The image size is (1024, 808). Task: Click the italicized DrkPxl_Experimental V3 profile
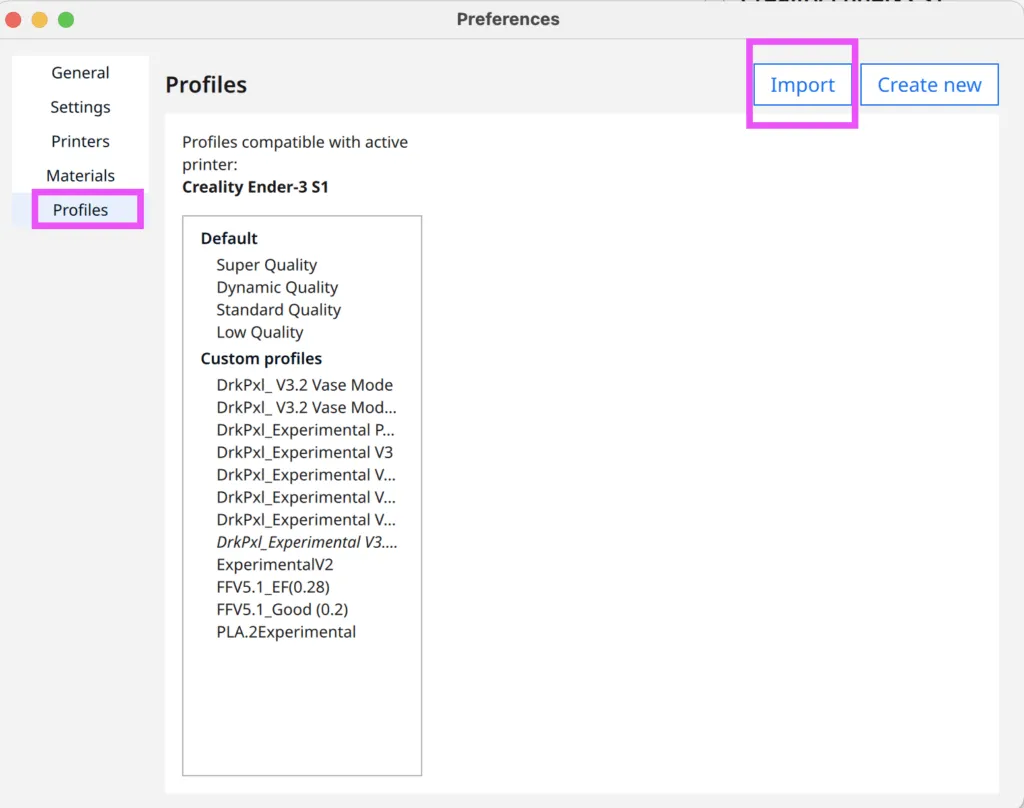[306, 542]
